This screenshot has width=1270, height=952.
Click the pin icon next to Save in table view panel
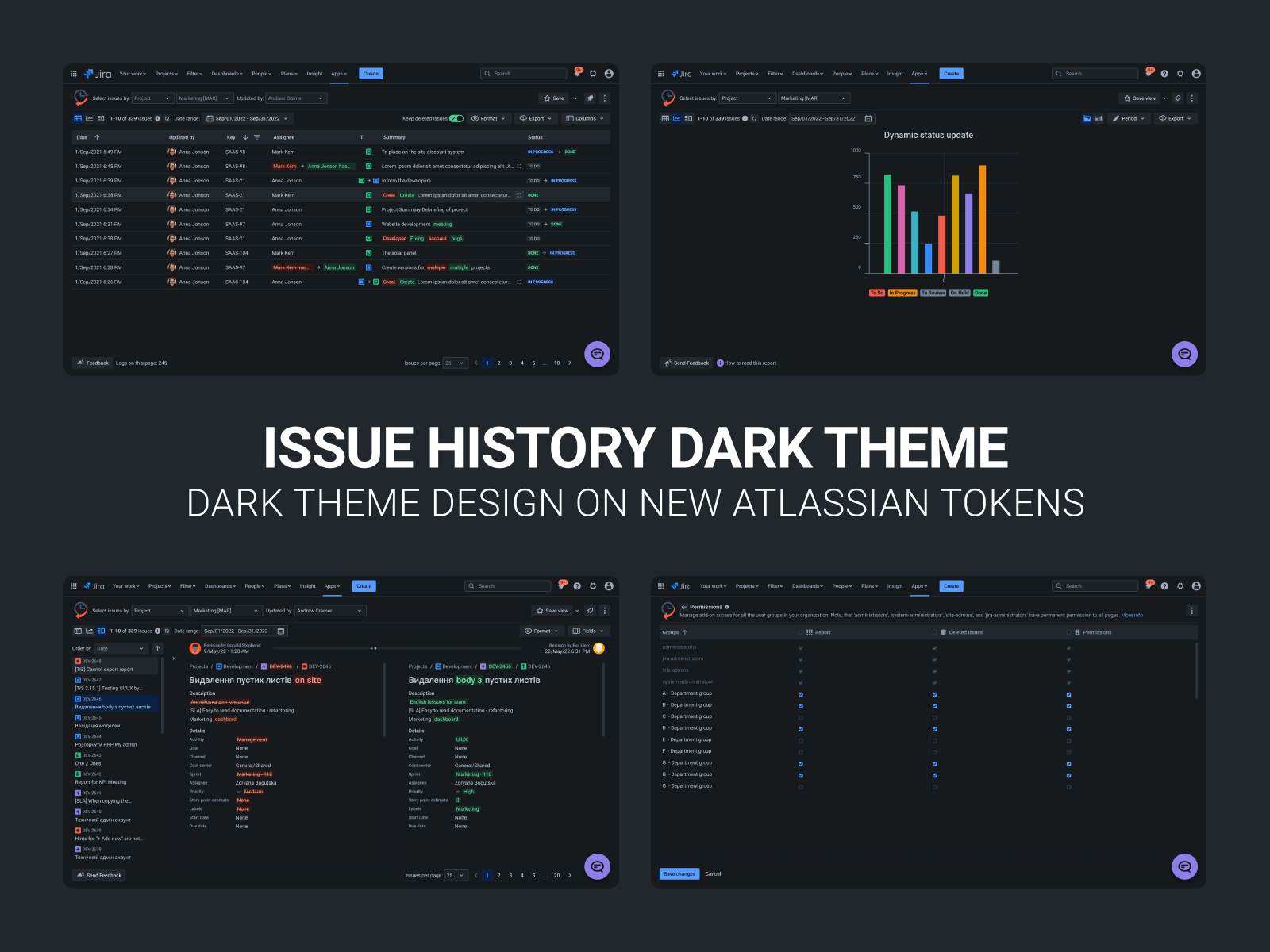tap(590, 98)
